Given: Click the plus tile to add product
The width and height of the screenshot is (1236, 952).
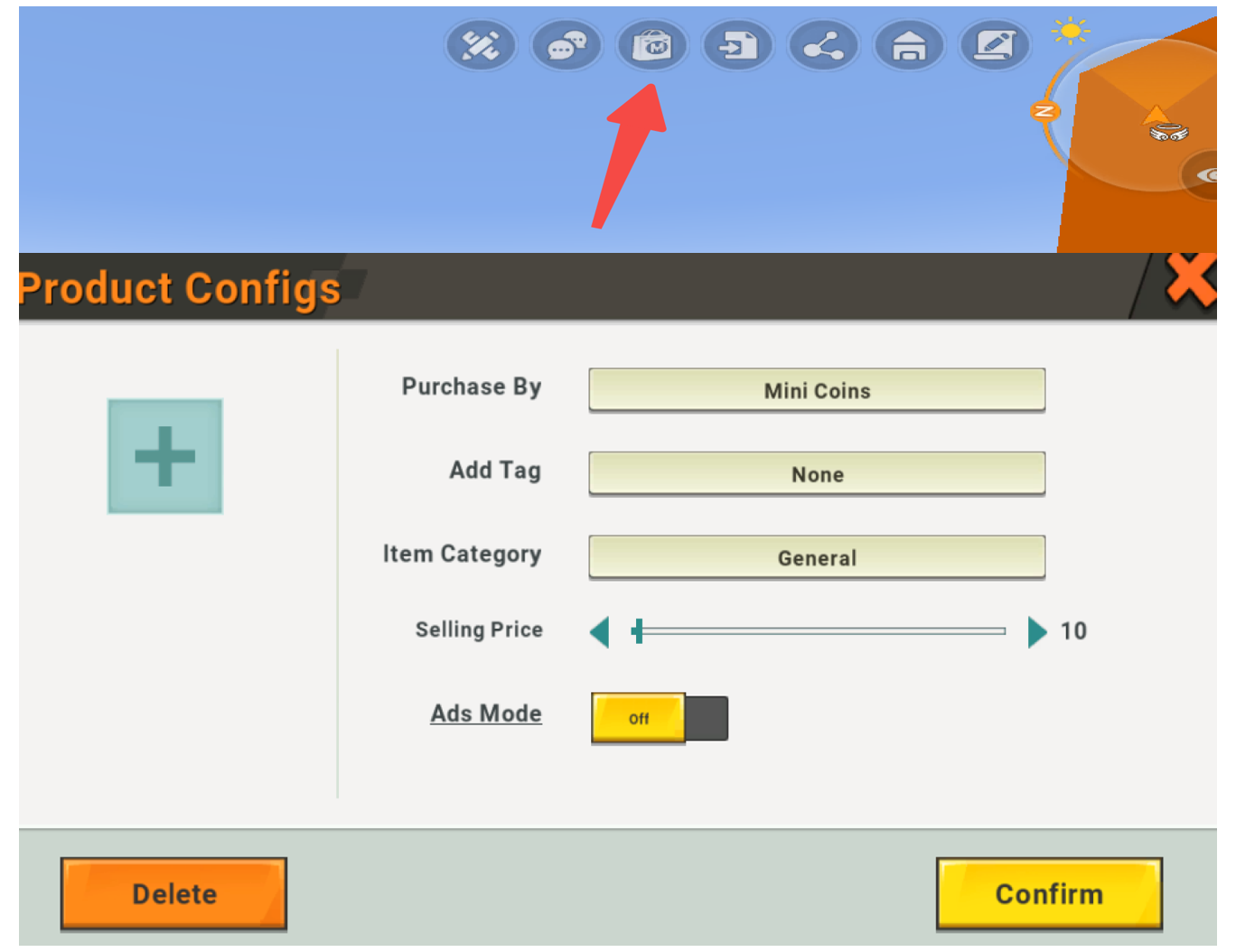Looking at the screenshot, I should 165,456.
